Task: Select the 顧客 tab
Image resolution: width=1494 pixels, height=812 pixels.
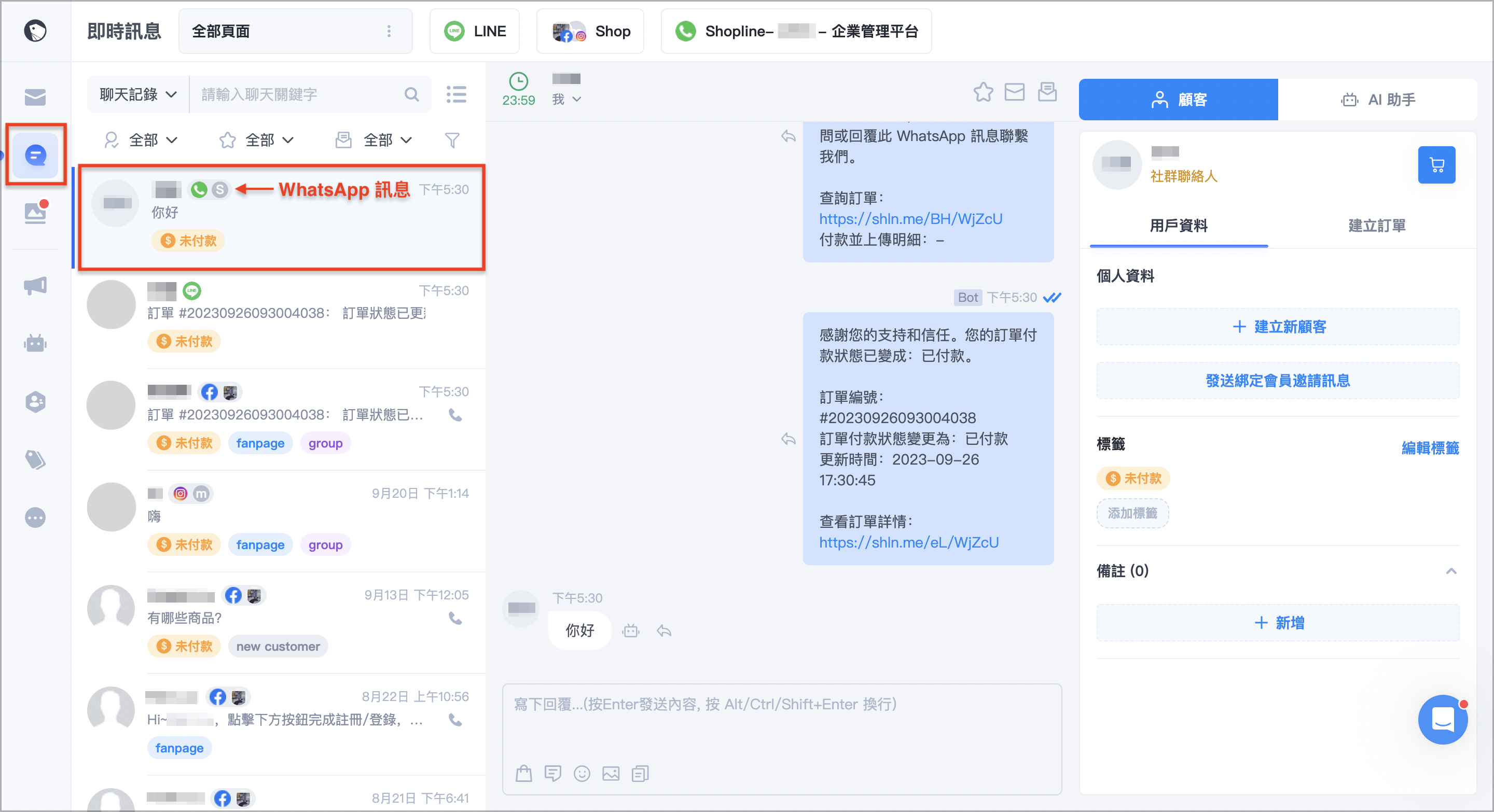Action: 1178,100
